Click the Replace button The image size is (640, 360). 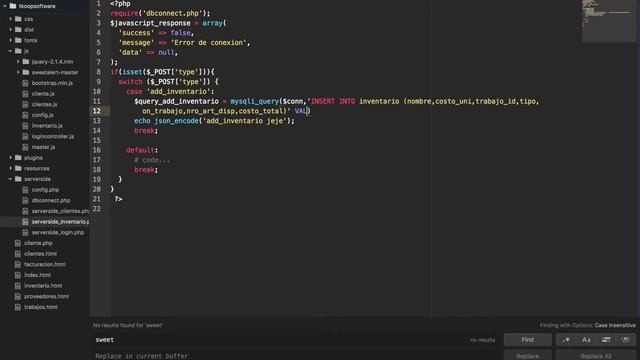click(x=527, y=356)
